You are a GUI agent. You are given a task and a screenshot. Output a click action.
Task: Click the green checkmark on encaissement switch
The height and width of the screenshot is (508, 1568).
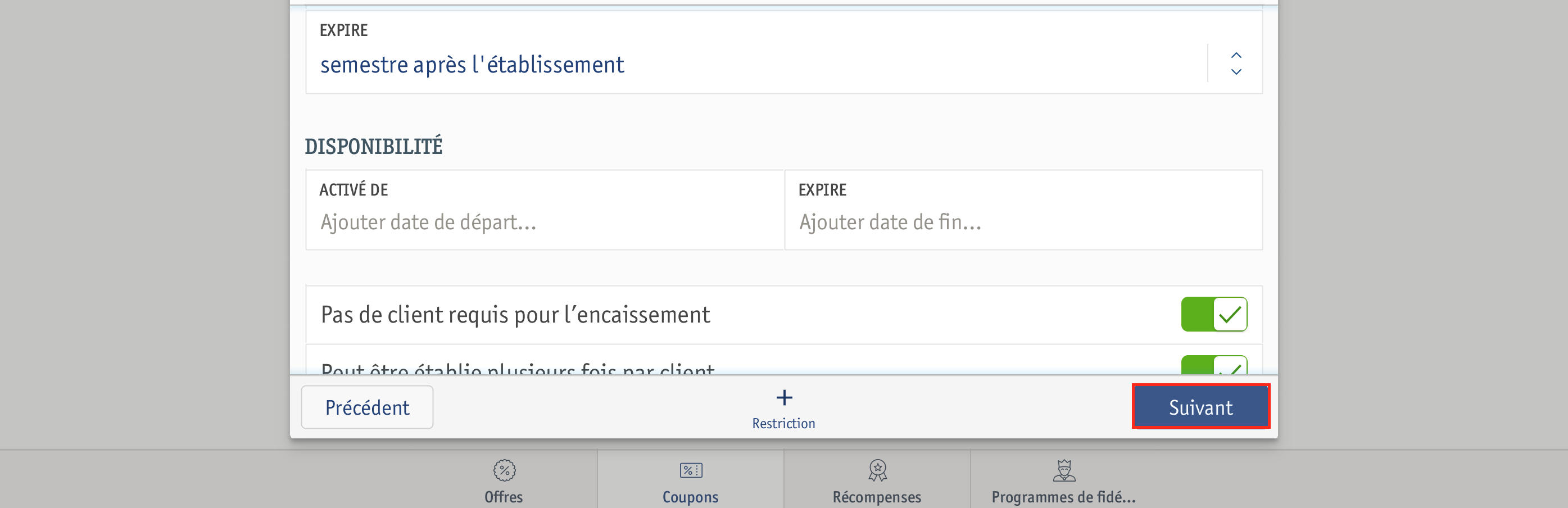[x=1230, y=315]
